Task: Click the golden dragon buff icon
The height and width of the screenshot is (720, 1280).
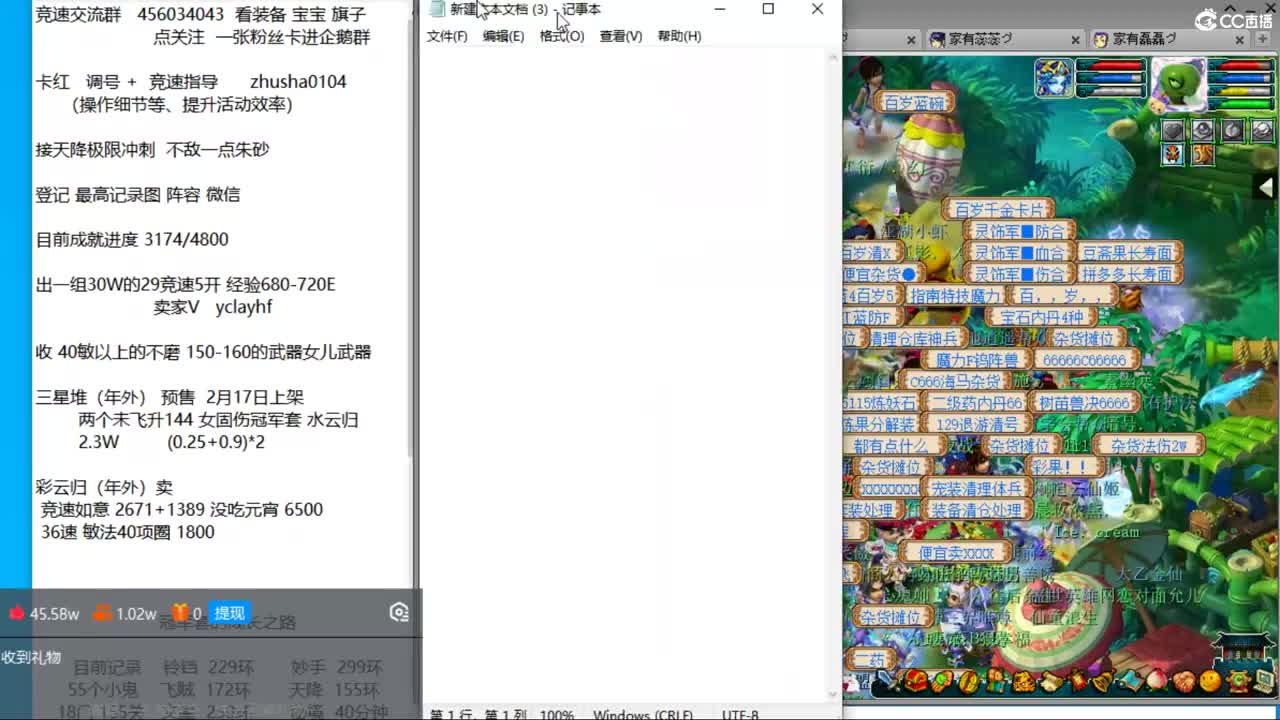Action: (x=1202, y=154)
